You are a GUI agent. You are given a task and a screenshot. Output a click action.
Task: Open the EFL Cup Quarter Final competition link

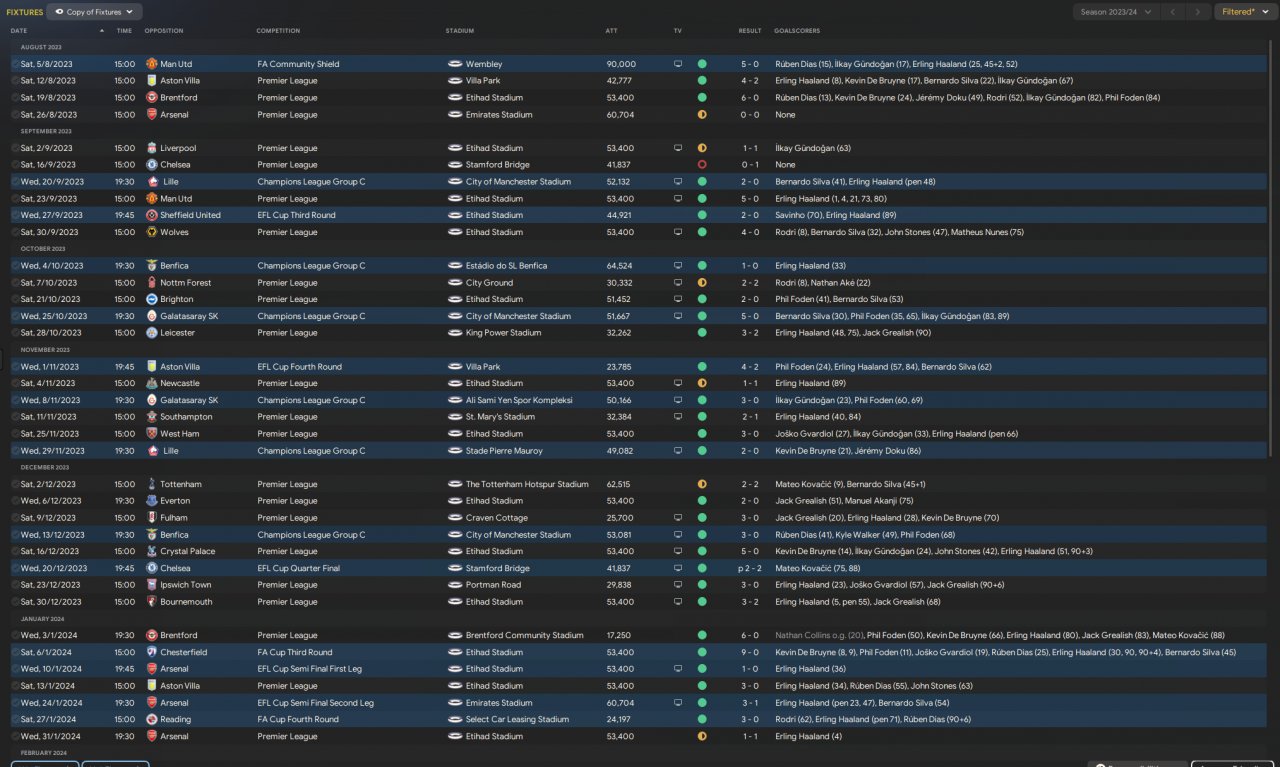click(x=298, y=568)
